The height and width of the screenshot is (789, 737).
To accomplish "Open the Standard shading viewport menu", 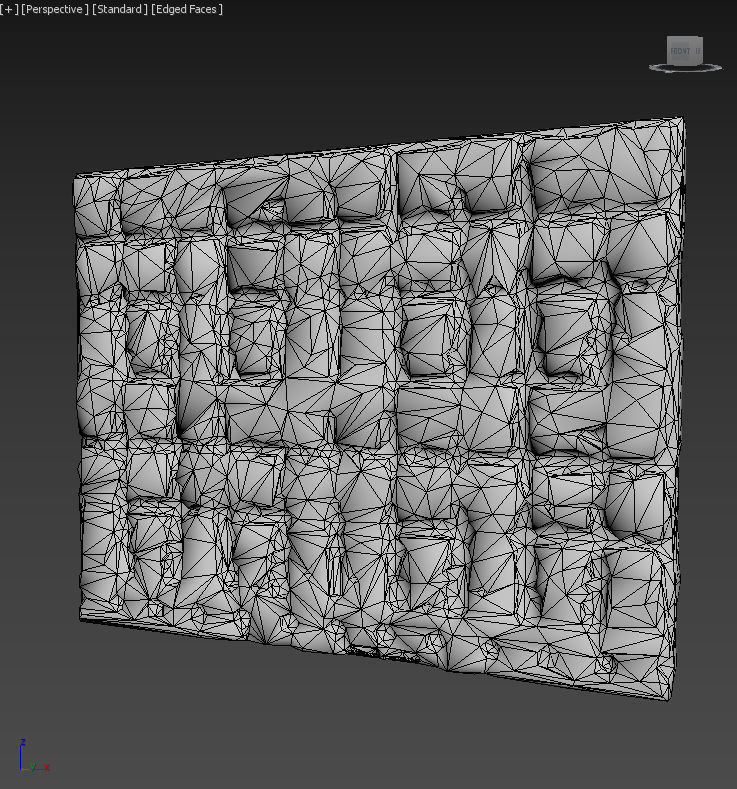I will [x=120, y=9].
